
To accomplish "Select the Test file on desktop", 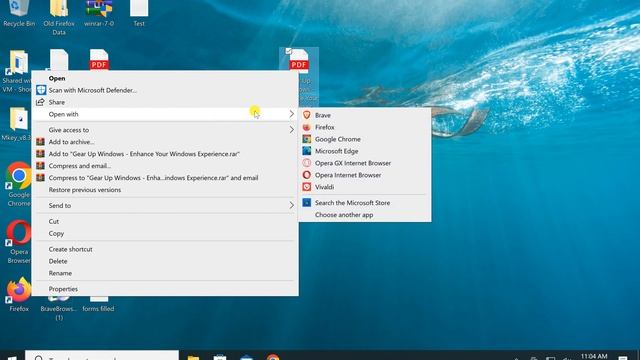I will click(139, 13).
